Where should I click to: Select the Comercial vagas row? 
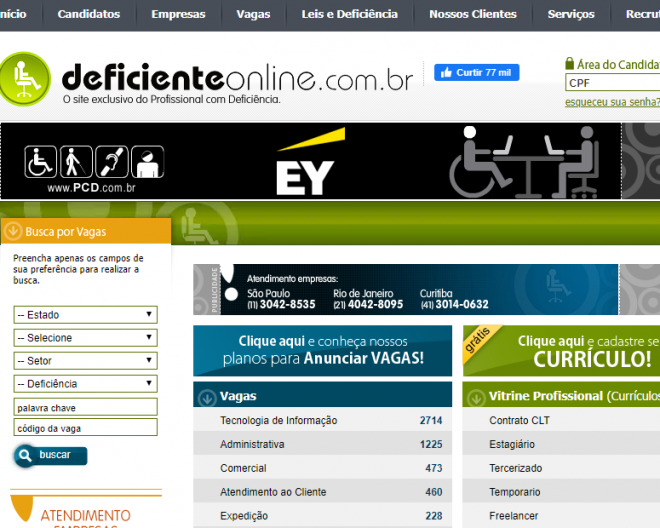[x=322, y=468]
